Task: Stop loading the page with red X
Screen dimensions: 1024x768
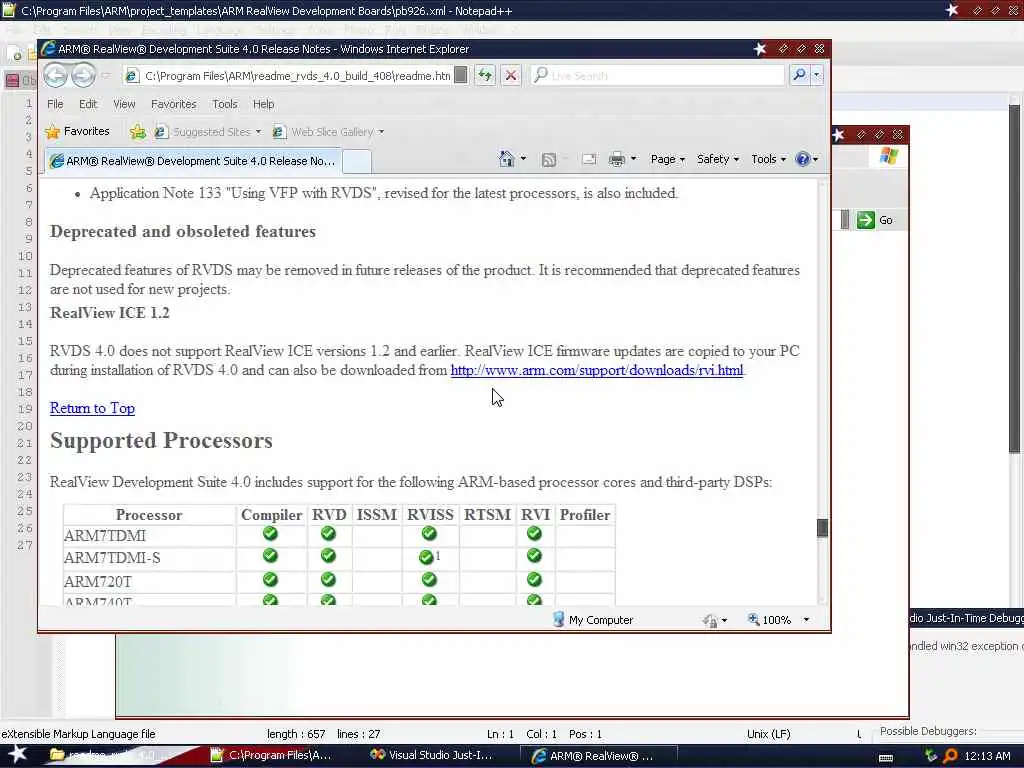Action: coord(511,75)
